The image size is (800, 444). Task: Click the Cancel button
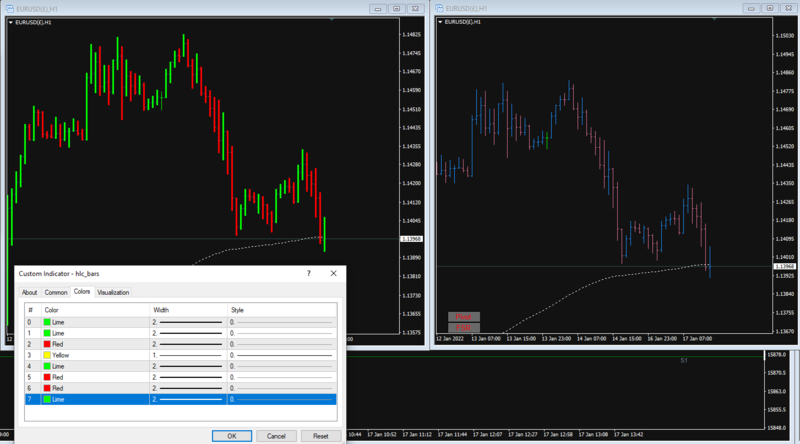276,436
